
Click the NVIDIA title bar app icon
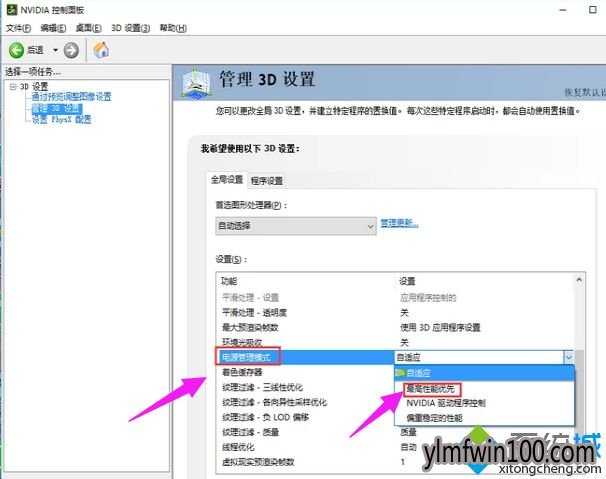click(x=12, y=10)
